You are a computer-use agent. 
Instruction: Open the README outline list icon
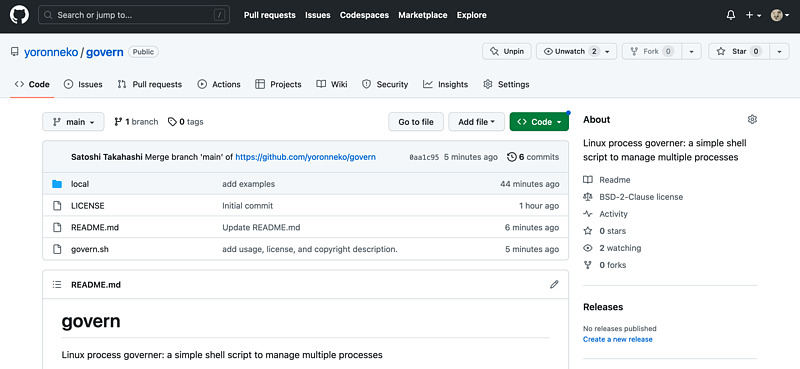57,284
